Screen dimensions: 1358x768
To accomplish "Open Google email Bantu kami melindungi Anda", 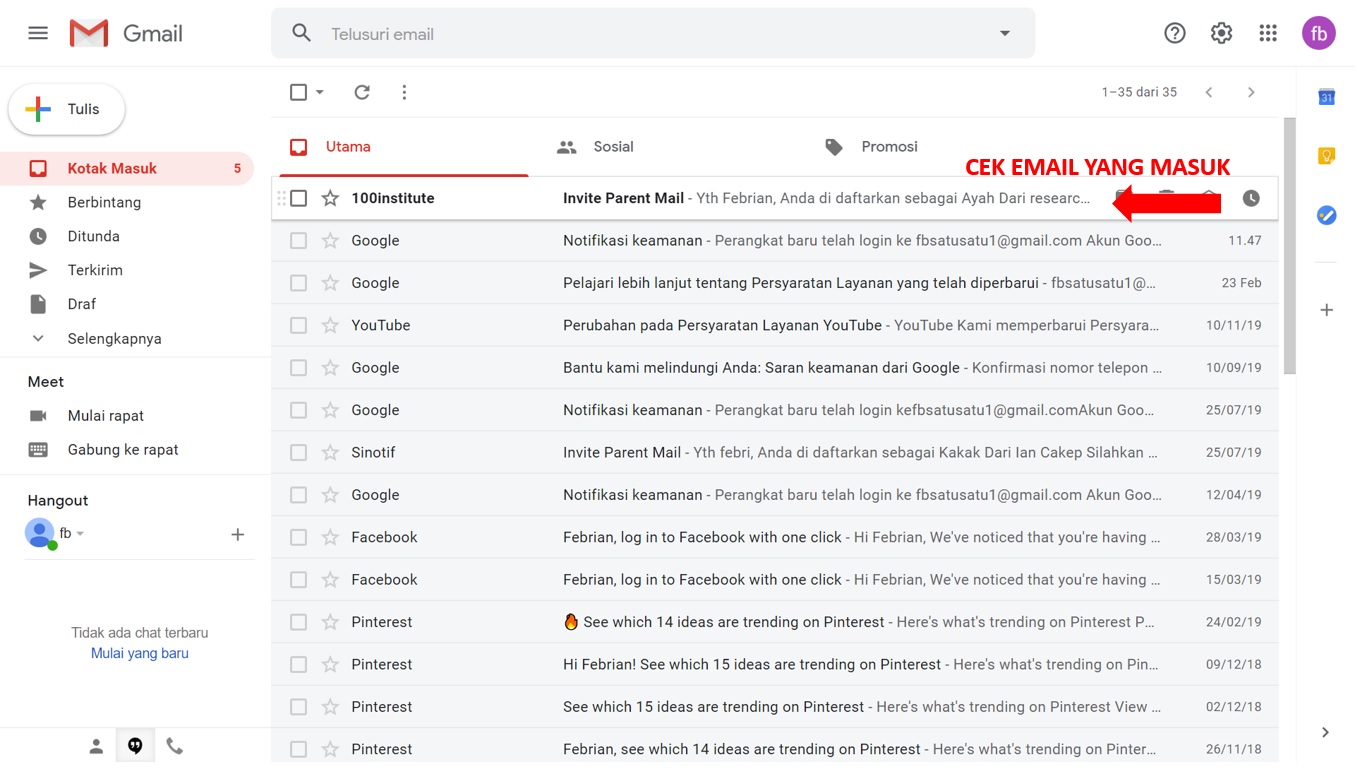I will 775,368.
